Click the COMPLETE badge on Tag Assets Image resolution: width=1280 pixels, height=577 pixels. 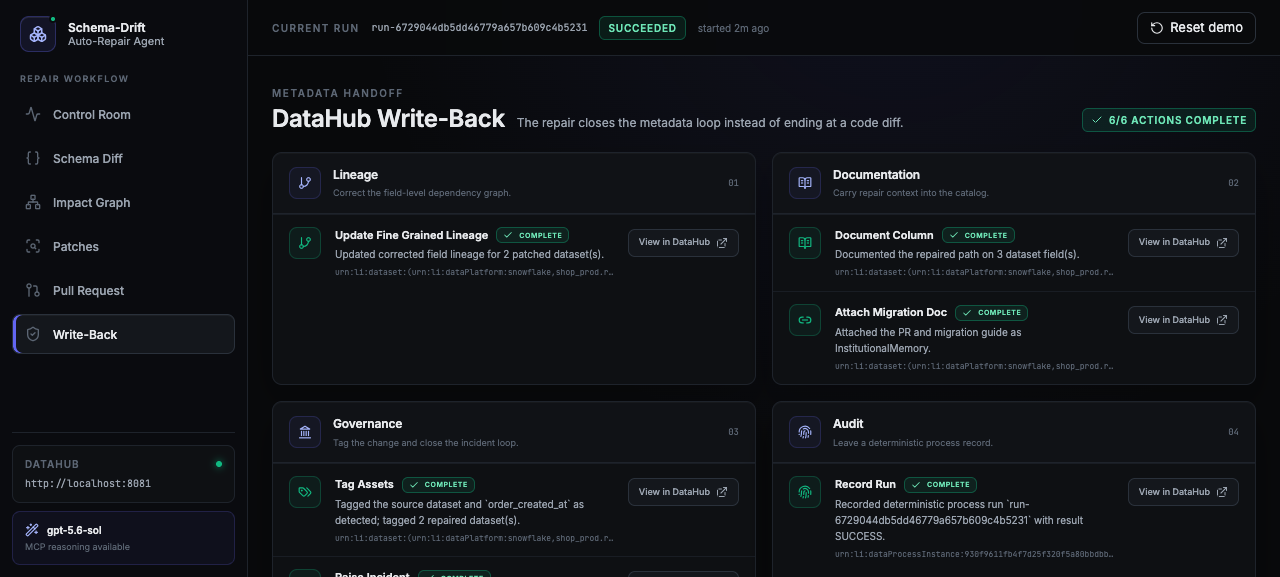(438, 484)
